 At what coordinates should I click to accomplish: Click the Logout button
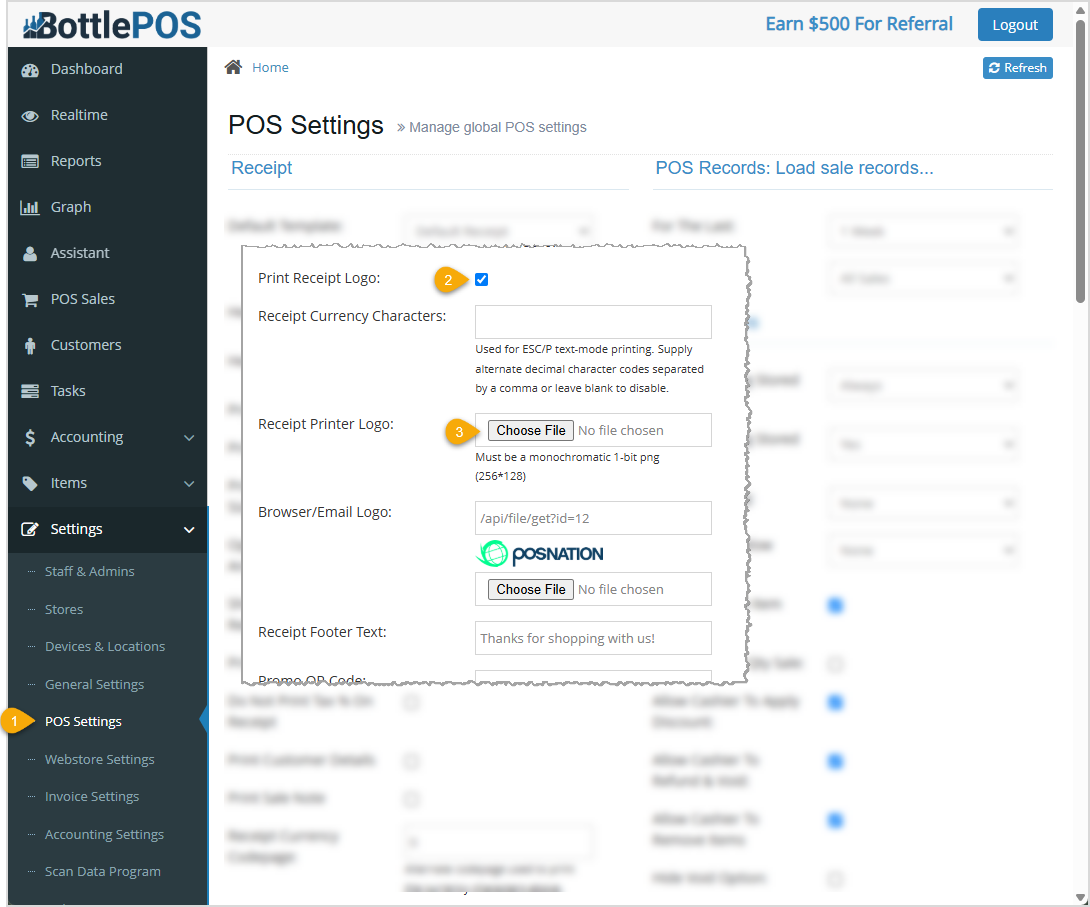(1015, 24)
